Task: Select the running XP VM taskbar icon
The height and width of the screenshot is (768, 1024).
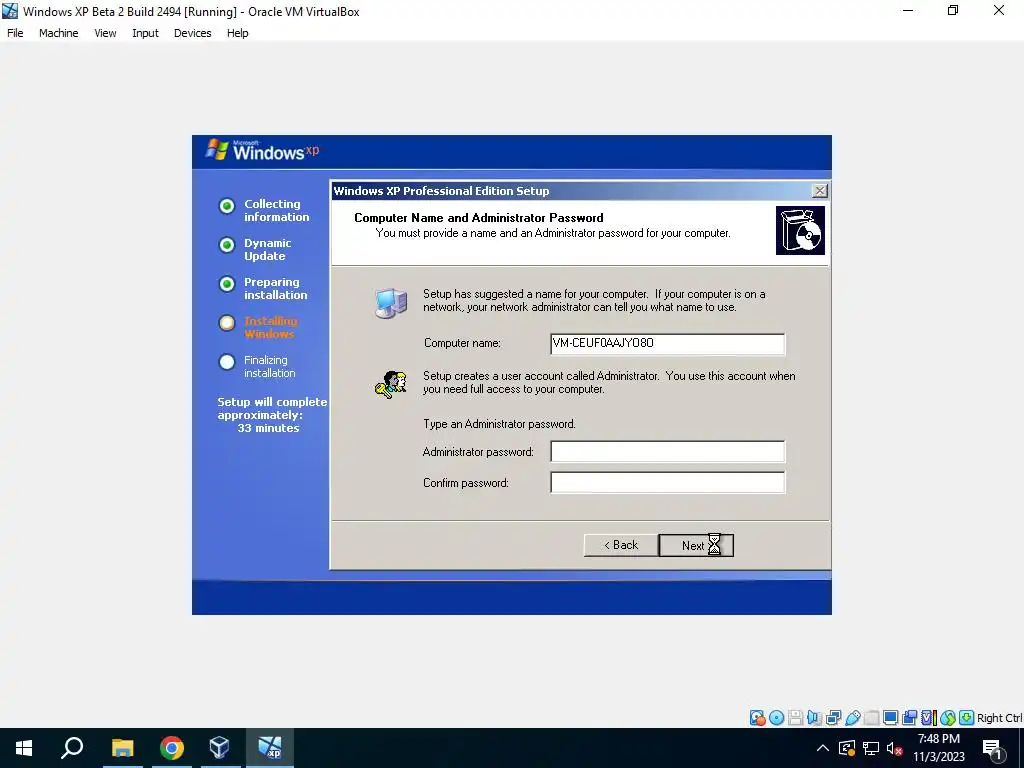Action: 269,748
